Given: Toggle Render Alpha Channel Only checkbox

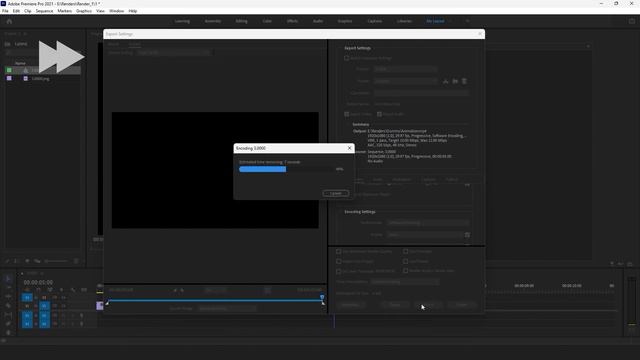Looking at the screenshot, I should coord(406,271).
